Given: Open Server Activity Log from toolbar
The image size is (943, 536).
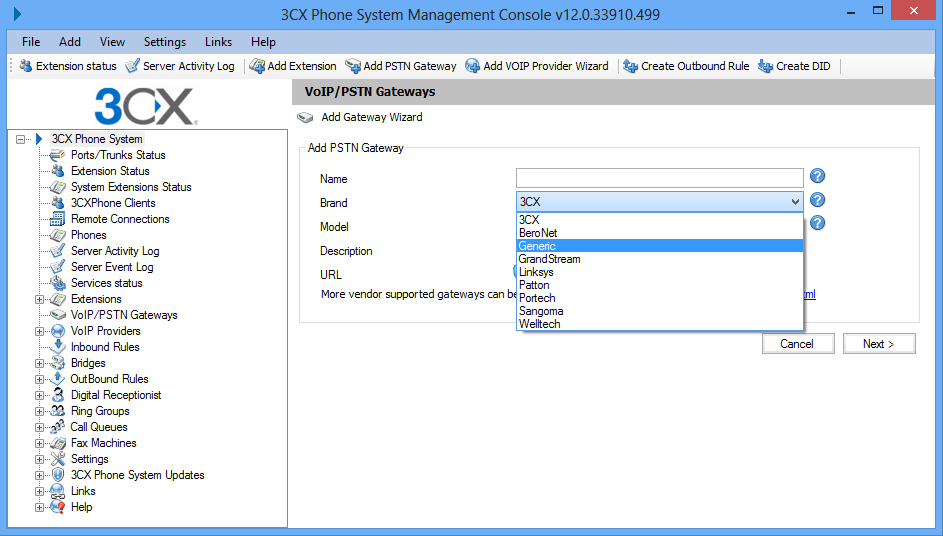Looking at the screenshot, I should (x=180, y=66).
